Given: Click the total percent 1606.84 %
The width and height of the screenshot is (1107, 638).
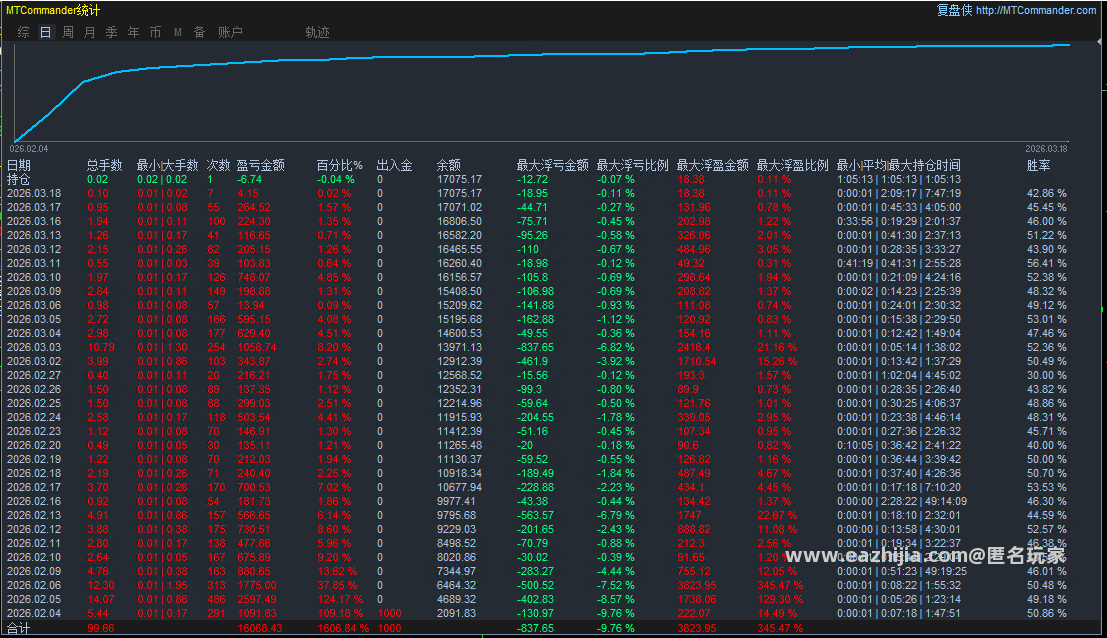Looking at the screenshot, I should pyautogui.click(x=343, y=628).
